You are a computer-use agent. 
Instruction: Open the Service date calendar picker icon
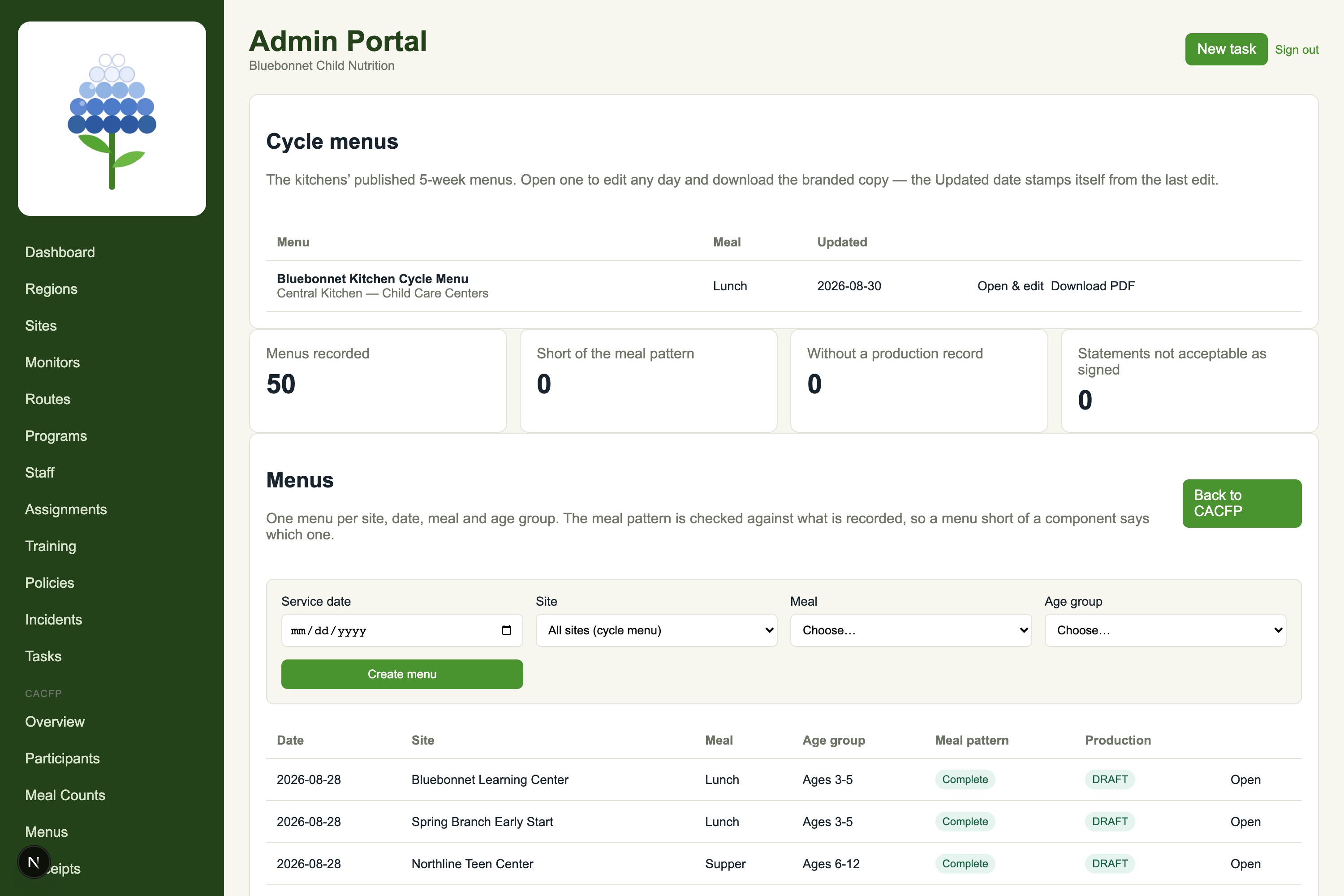(x=506, y=630)
